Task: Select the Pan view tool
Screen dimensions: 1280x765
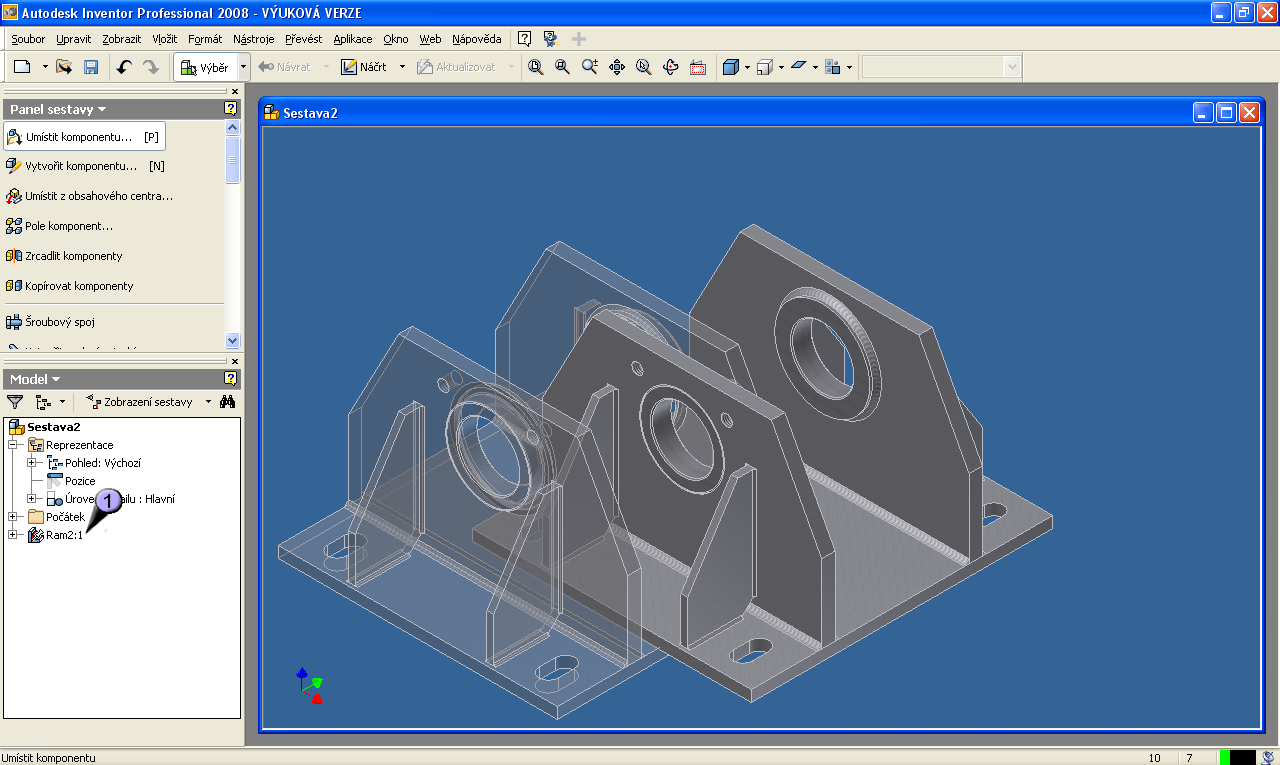Action: (x=617, y=67)
